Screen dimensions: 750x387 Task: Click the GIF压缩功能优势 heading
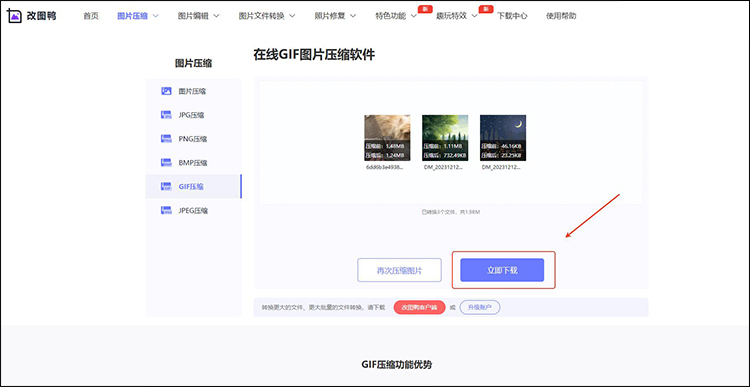397,365
